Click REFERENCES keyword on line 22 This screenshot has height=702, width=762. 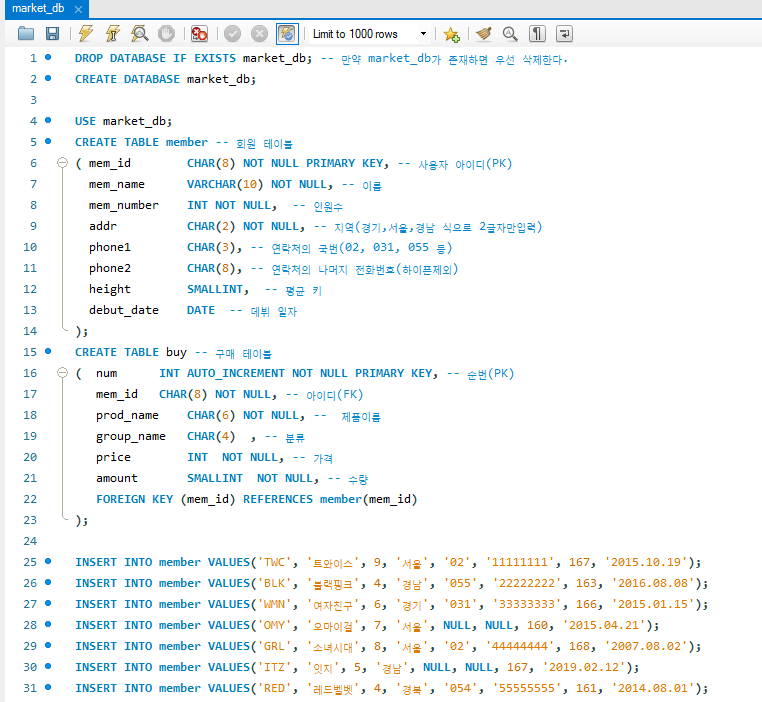coord(277,499)
